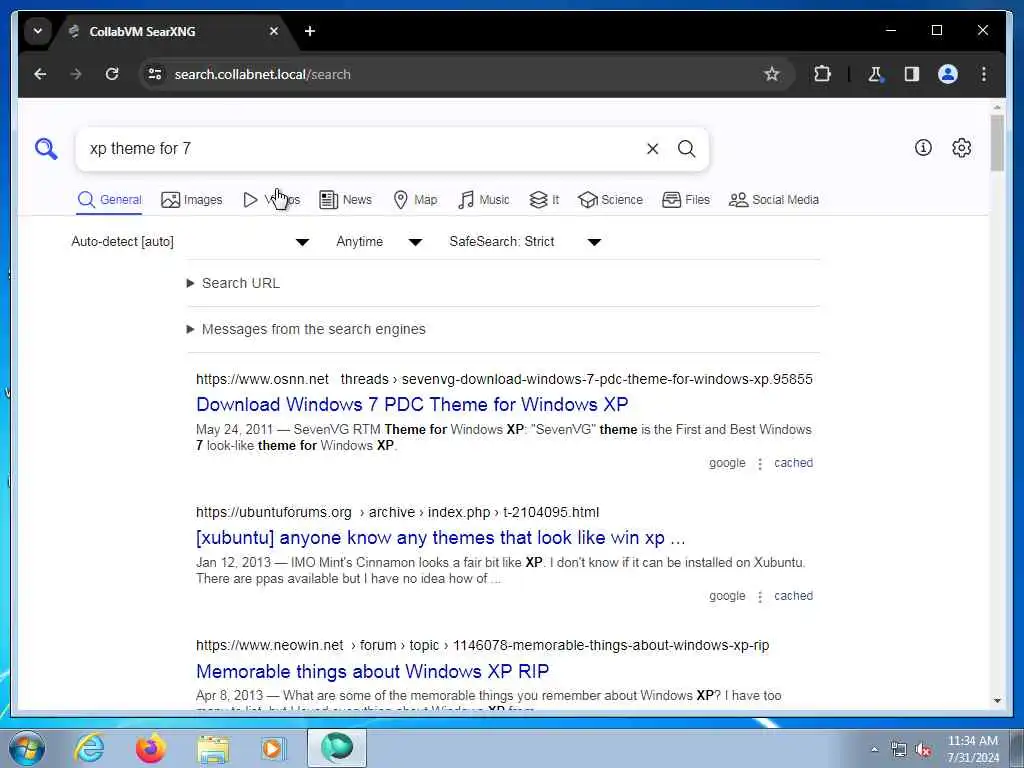
Task: Reload the page
Action: [112, 74]
